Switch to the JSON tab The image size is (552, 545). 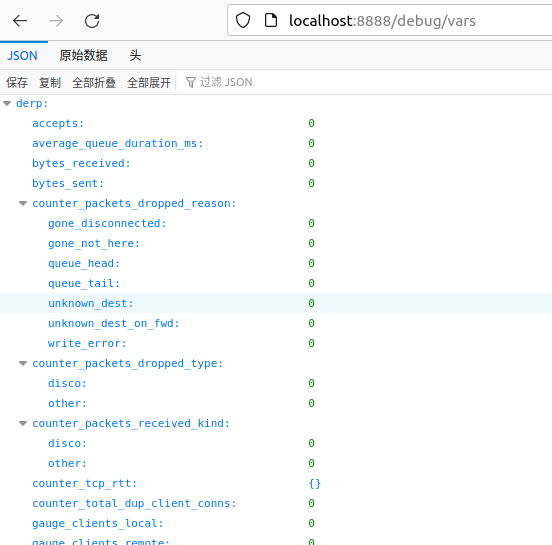(22, 56)
